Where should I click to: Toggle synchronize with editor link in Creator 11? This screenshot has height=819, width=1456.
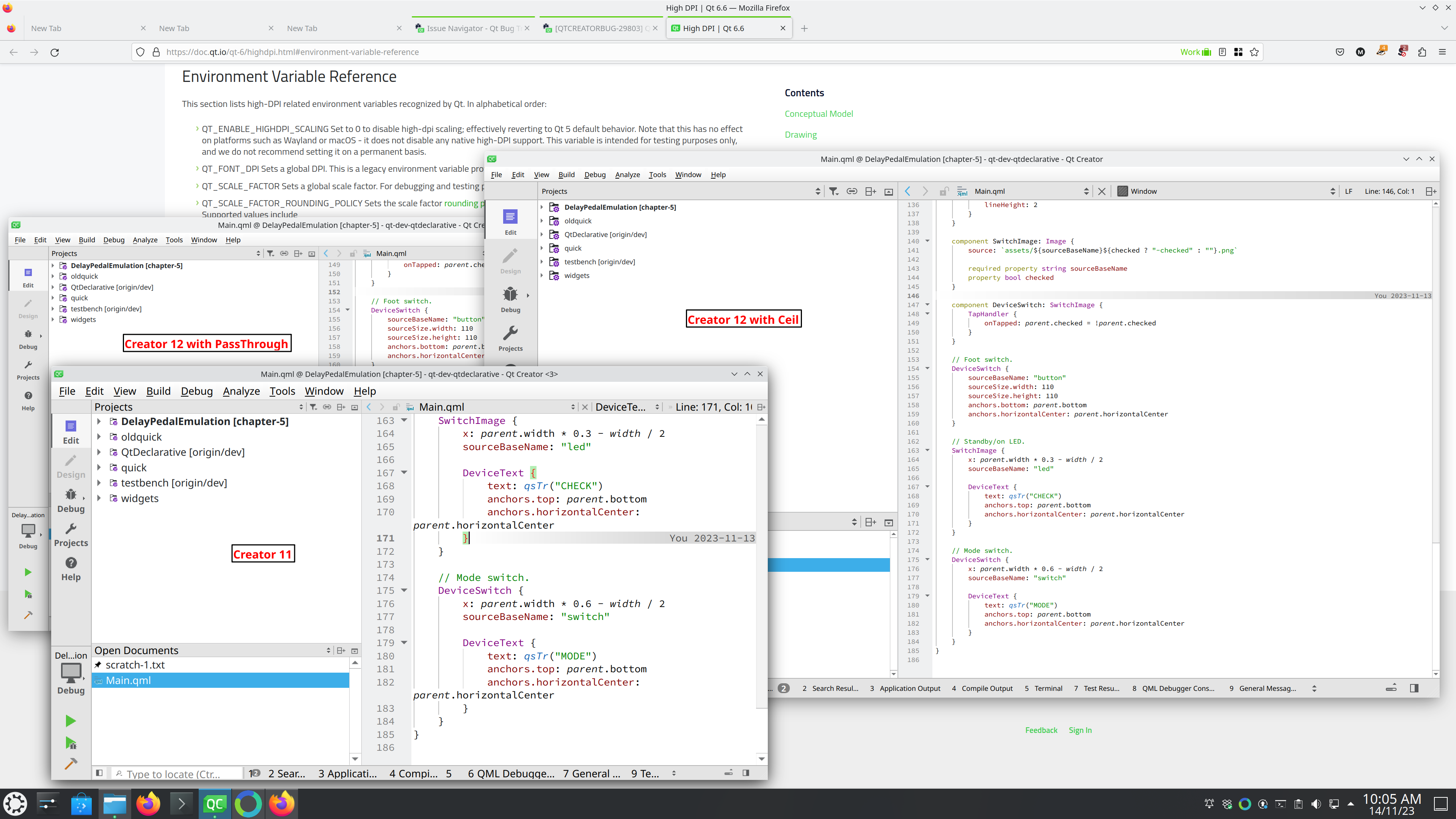click(327, 407)
